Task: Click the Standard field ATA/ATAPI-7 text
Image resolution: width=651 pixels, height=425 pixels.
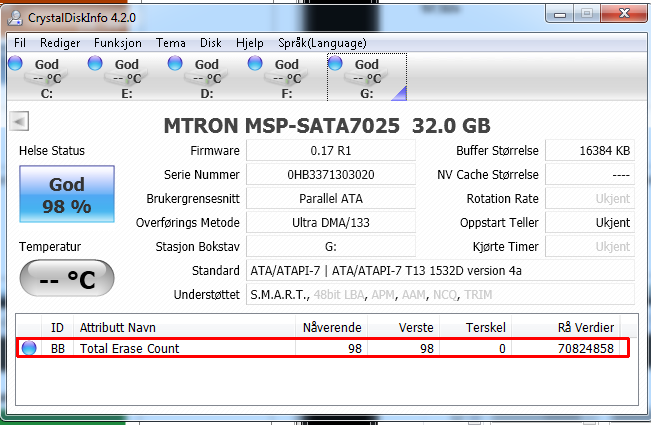Action: 441,271
